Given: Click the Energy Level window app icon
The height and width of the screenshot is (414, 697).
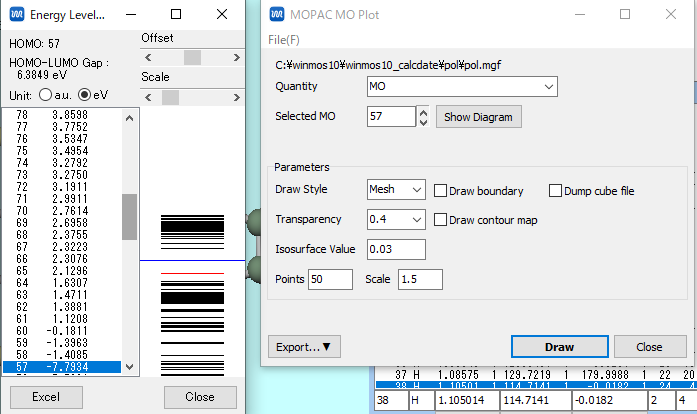Looking at the screenshot, I should click(x=17, y=14).
